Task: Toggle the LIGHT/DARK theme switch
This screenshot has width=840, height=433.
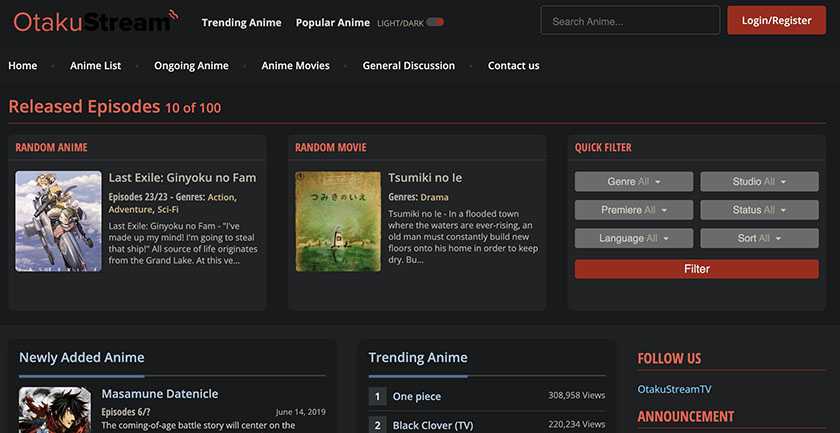Action: (x=435, y=23)
